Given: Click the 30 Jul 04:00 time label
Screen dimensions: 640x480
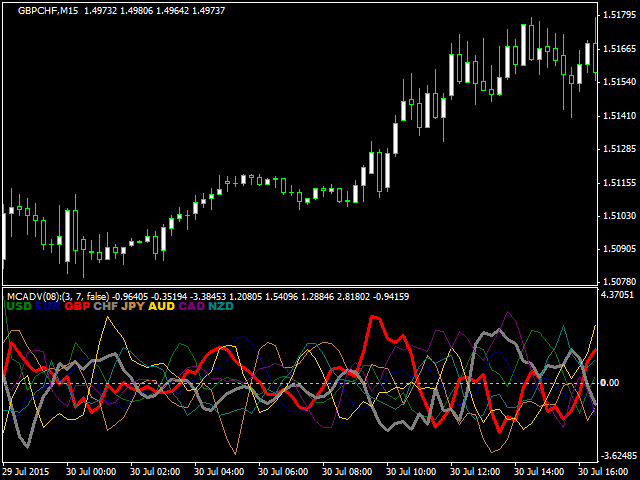Looking at the screenshot, I should (x=219, y=472).
